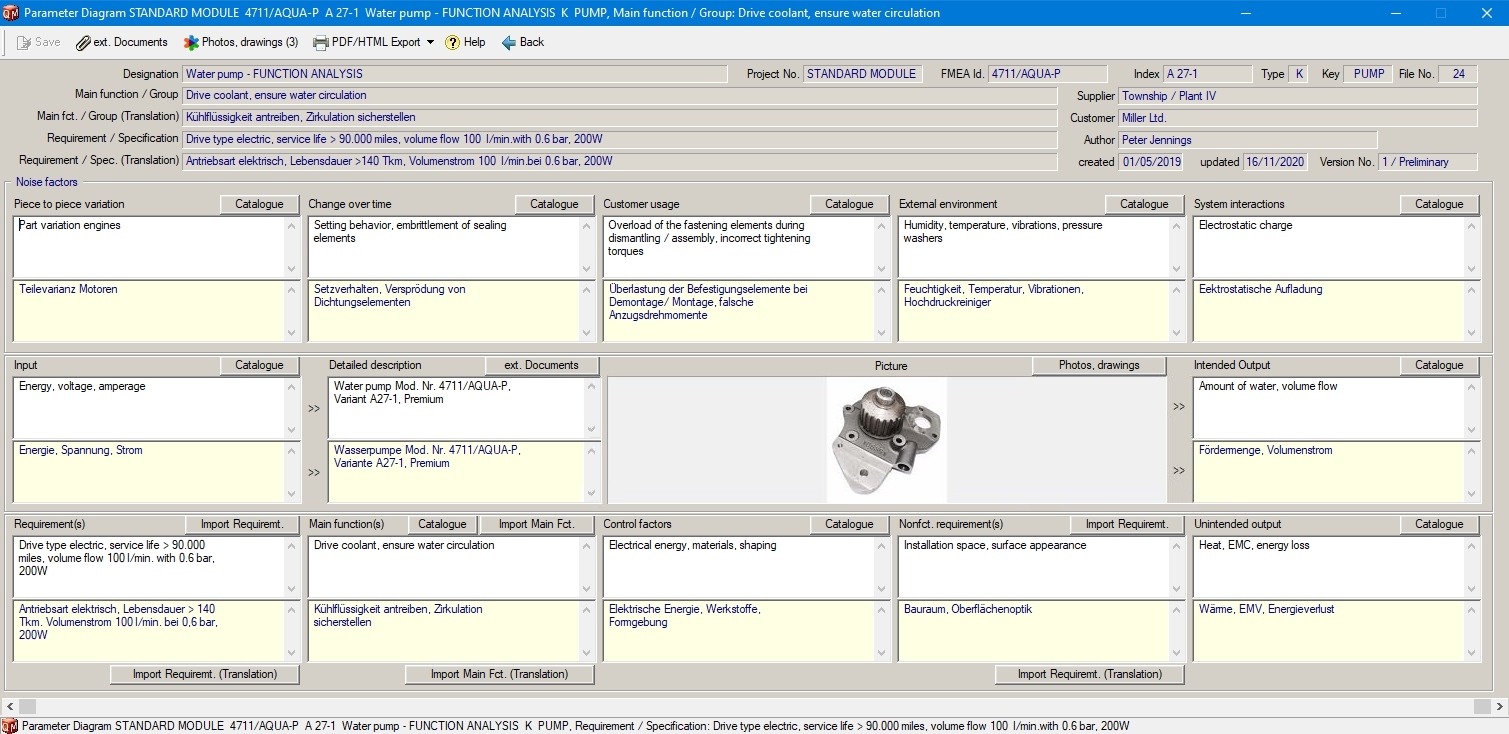The height and width of the screenshot is (734, 1509).
Task: Click >> arrow beside 'Energie, Spannung, Strom'
Action: pyautogui.click(x=314, y=472)
